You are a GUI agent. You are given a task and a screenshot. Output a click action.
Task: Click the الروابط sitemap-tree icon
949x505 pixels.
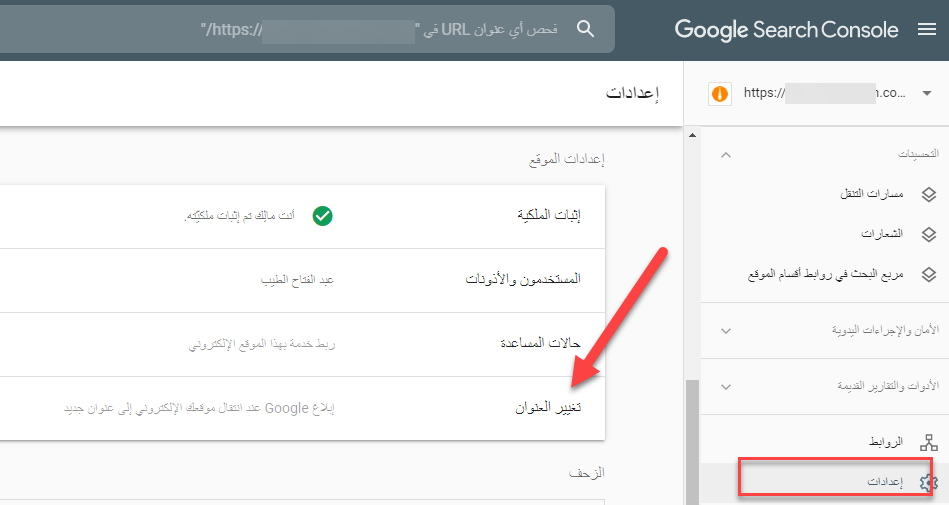click(928, 443)
